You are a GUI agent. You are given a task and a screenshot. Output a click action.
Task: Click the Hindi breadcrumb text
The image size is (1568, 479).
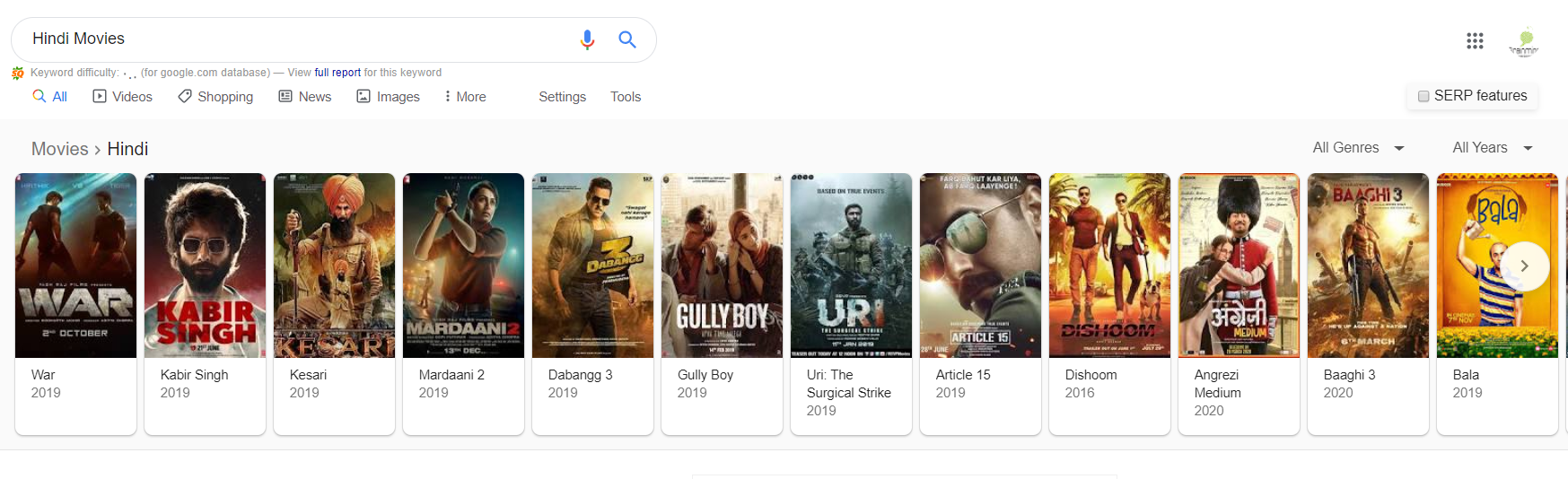click(x=127, y=149)
